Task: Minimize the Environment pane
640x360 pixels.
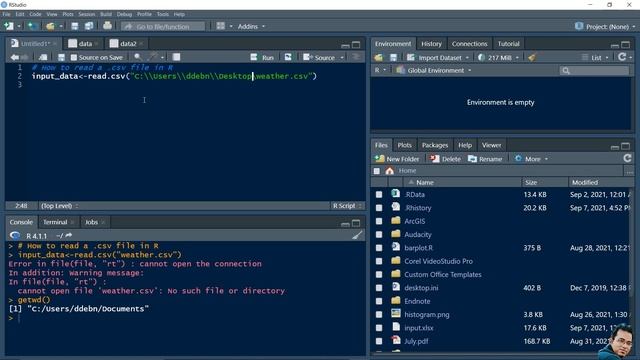Action: click(615, 45)
